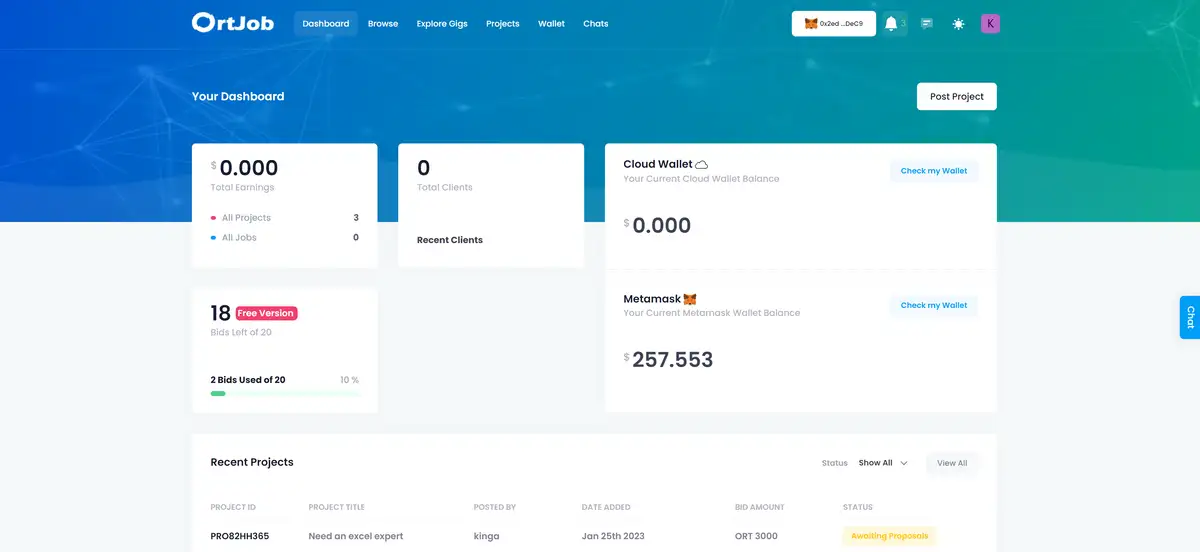This screenshot has height=552, width=1200.
Task: Toggle light/dark theme sun icon
Action: [959, 24]
